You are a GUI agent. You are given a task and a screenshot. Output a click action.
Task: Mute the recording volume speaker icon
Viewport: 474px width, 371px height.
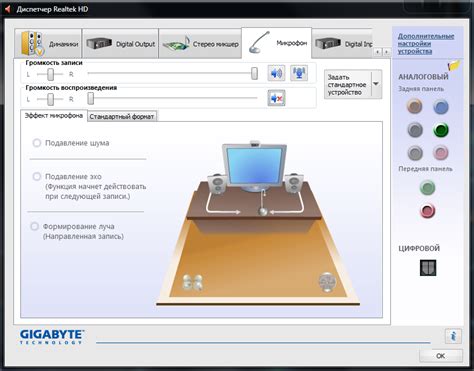(x=276, y=73)
